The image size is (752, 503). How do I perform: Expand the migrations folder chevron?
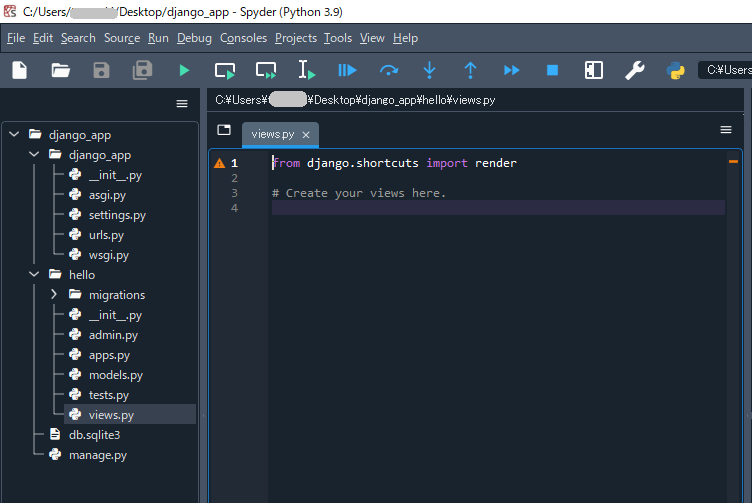click(x=54, y=294)
